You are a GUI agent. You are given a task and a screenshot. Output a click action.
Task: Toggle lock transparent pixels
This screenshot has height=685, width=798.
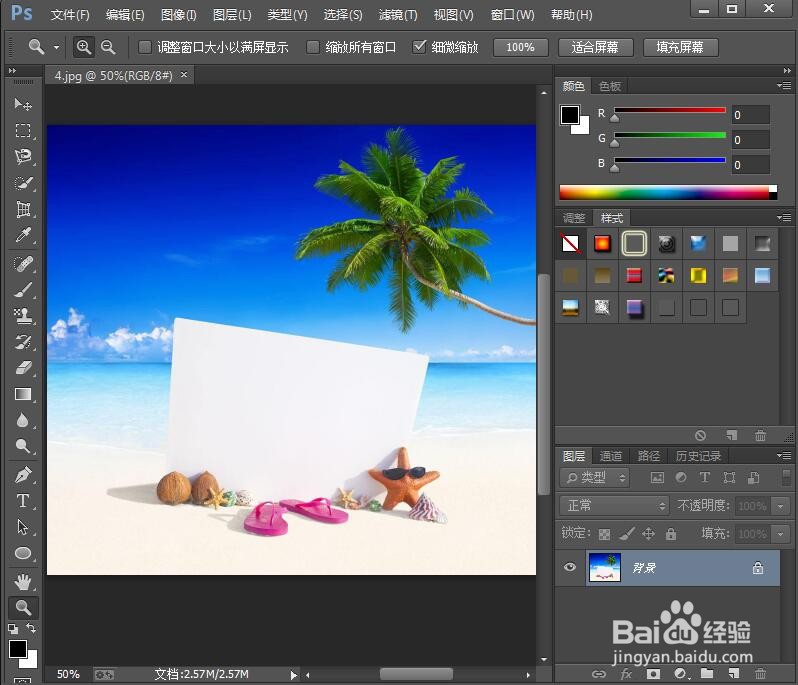(x=604, y=534)
